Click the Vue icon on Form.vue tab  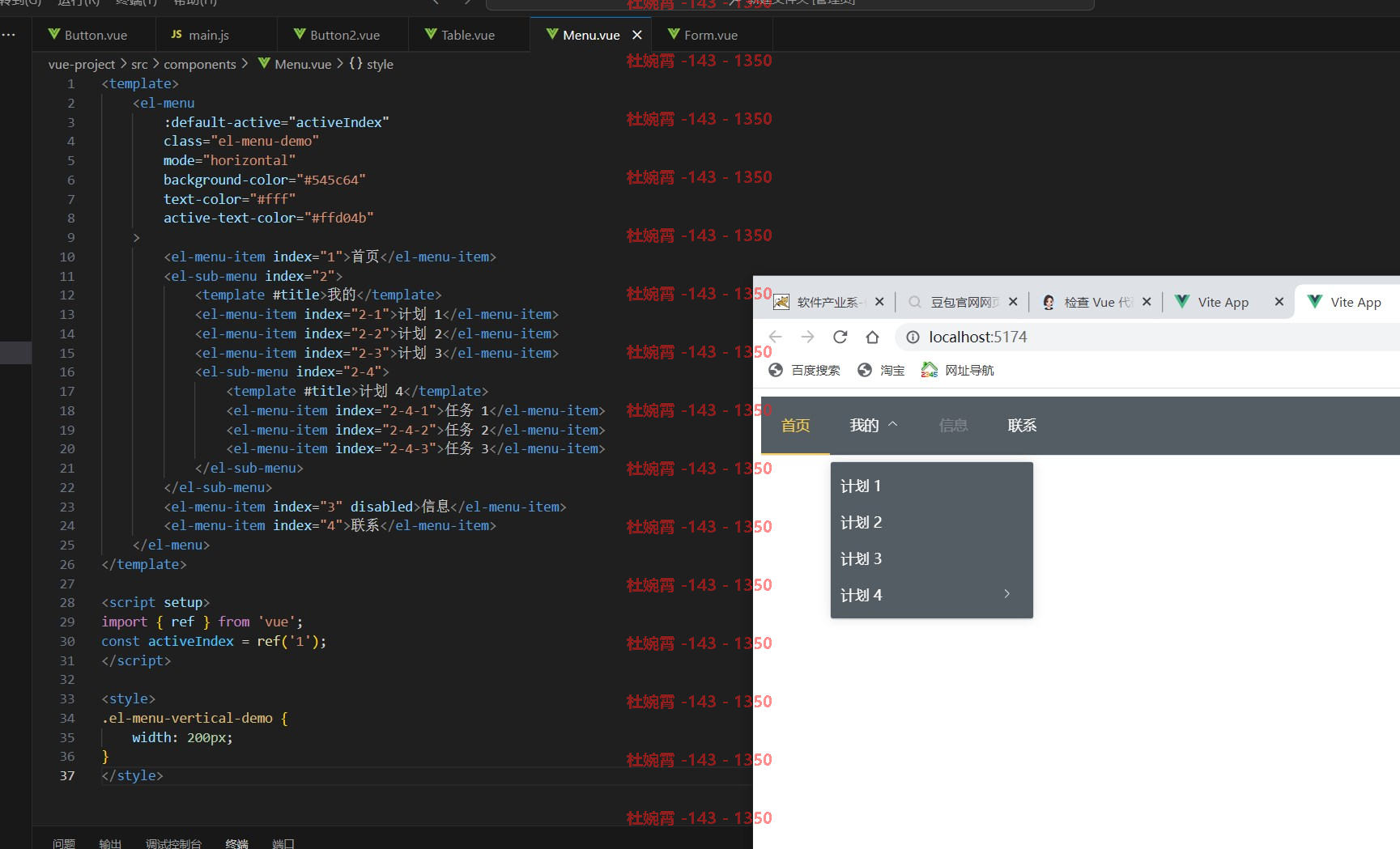tap(674, 34)
